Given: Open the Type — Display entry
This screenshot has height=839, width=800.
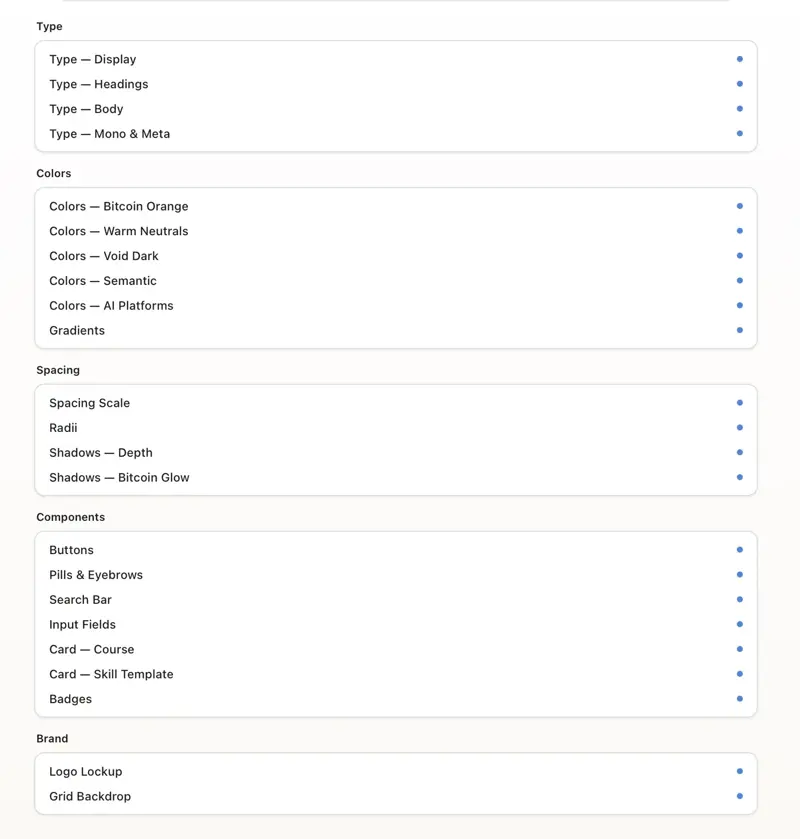Looking at the screenshot, I should coord(93,59).
